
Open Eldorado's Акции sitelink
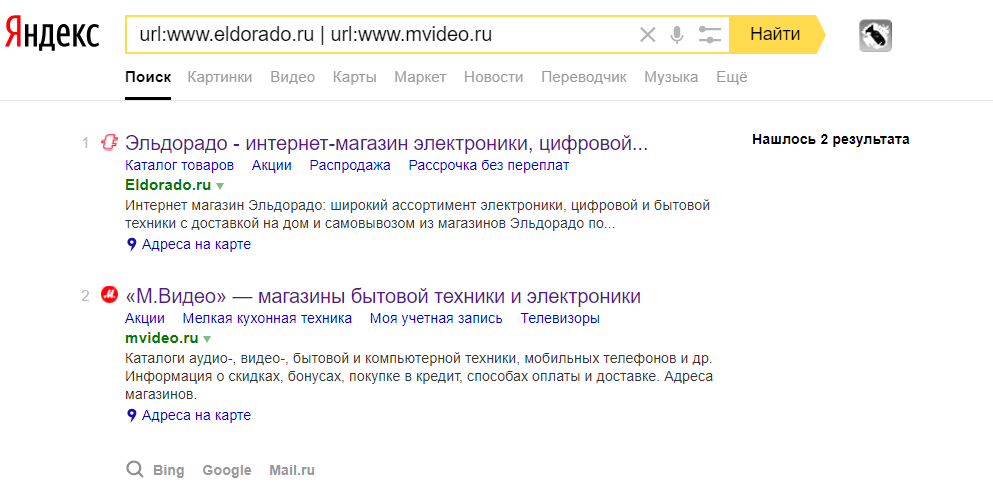(272, 165)
